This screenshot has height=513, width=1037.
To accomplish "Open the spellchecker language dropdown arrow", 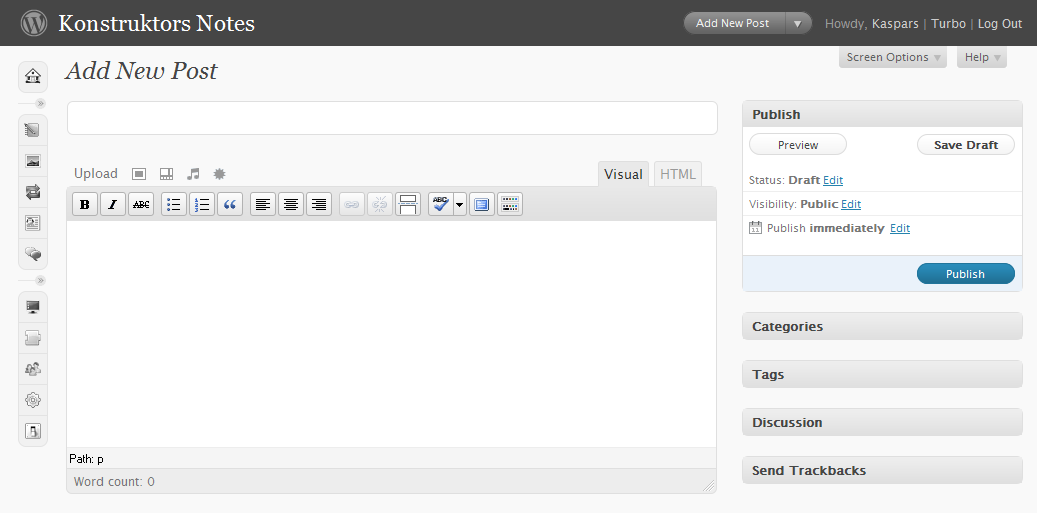I will click(460, 205).
